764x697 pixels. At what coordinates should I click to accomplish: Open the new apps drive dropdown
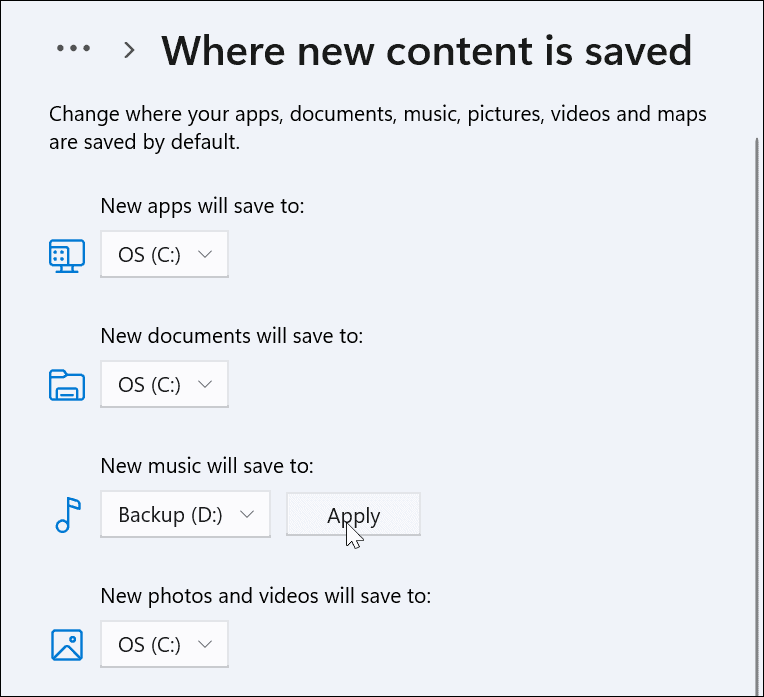pyautogui.click(x=164, y=255)
